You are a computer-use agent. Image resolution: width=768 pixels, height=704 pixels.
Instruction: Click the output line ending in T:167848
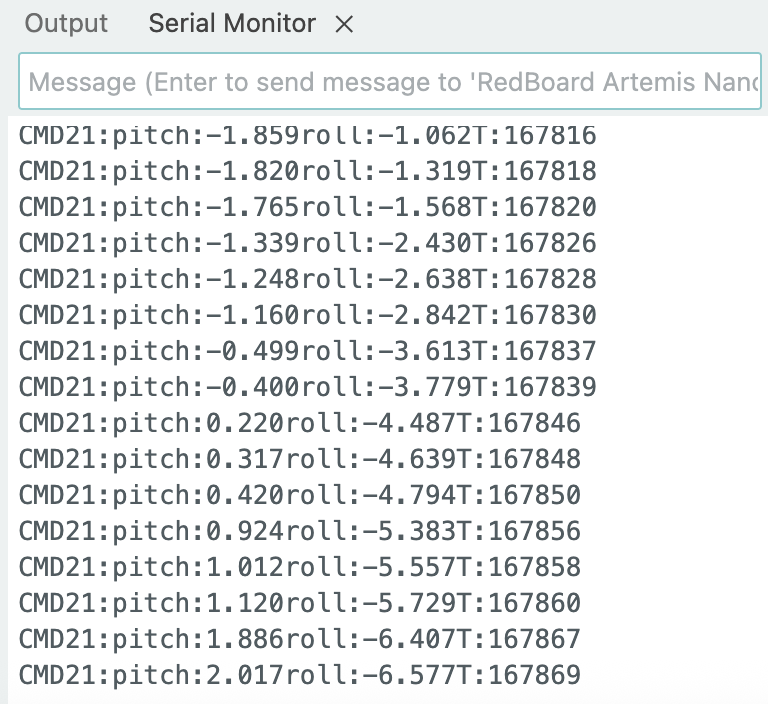tap(299, 459)
